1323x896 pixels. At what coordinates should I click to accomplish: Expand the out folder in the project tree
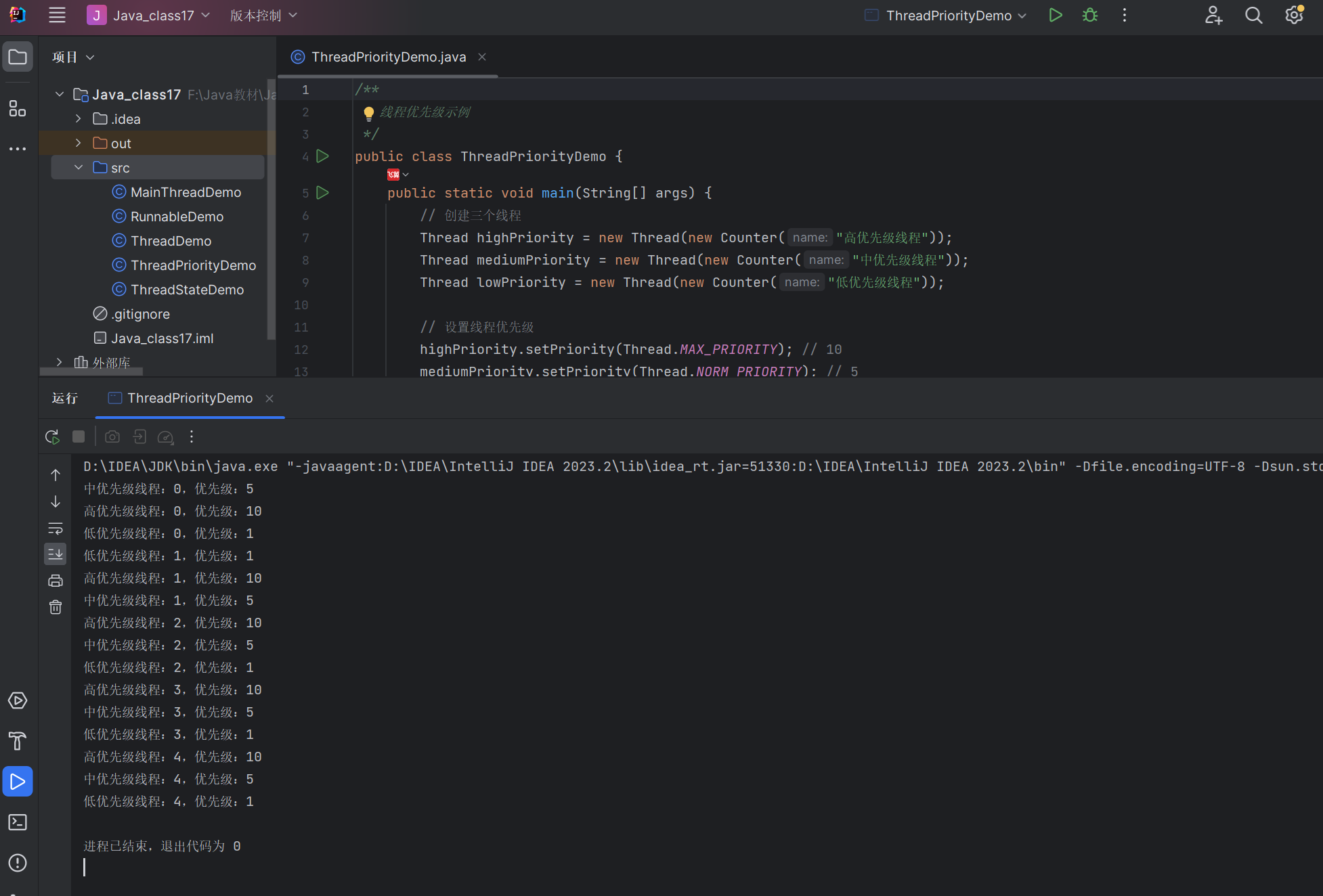point(79,143)
